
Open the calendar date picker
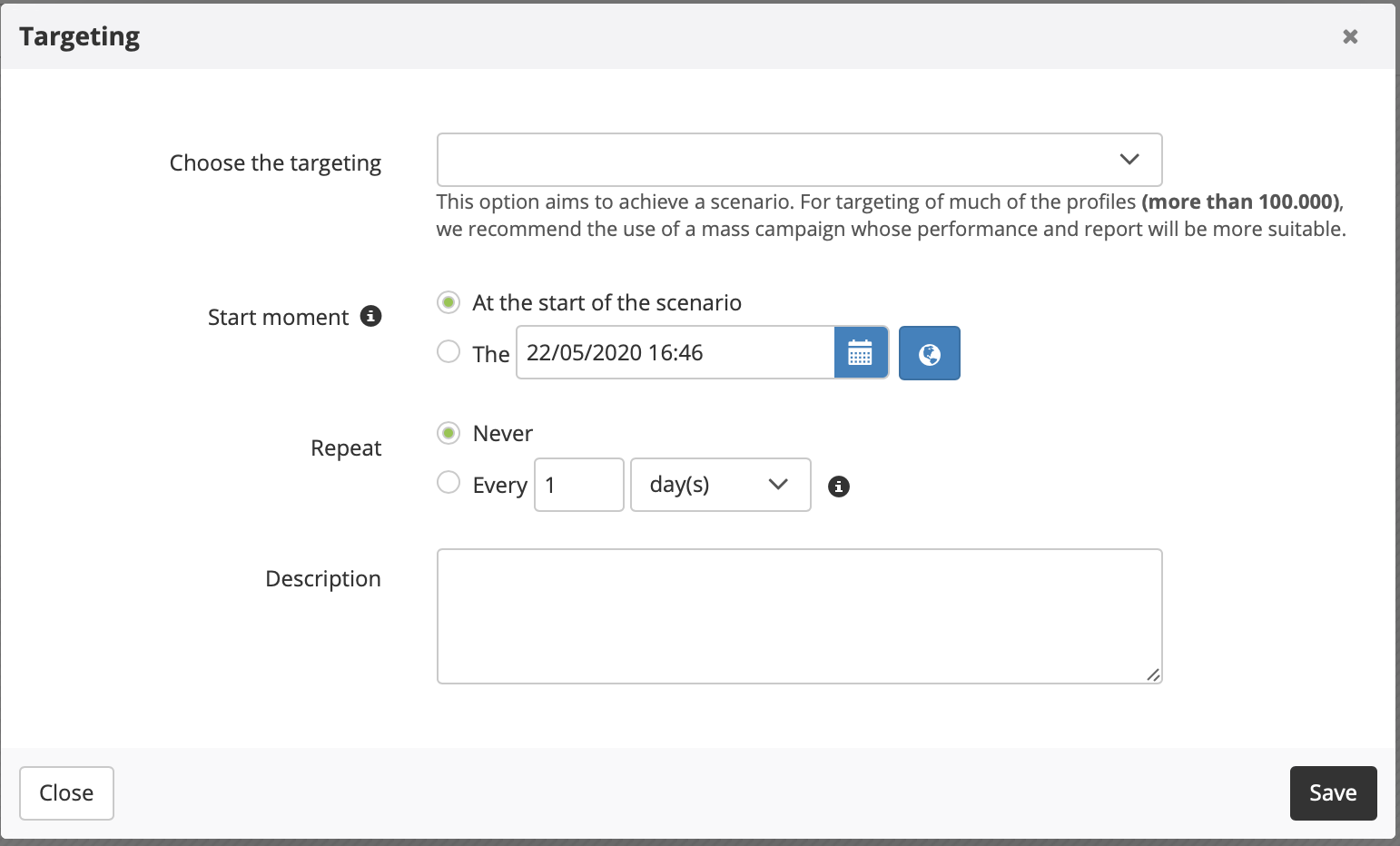coord(860,352)
